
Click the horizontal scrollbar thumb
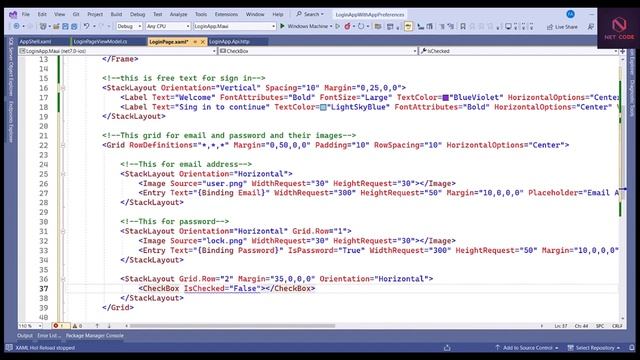pyautogui.click(x=233, y=326)
